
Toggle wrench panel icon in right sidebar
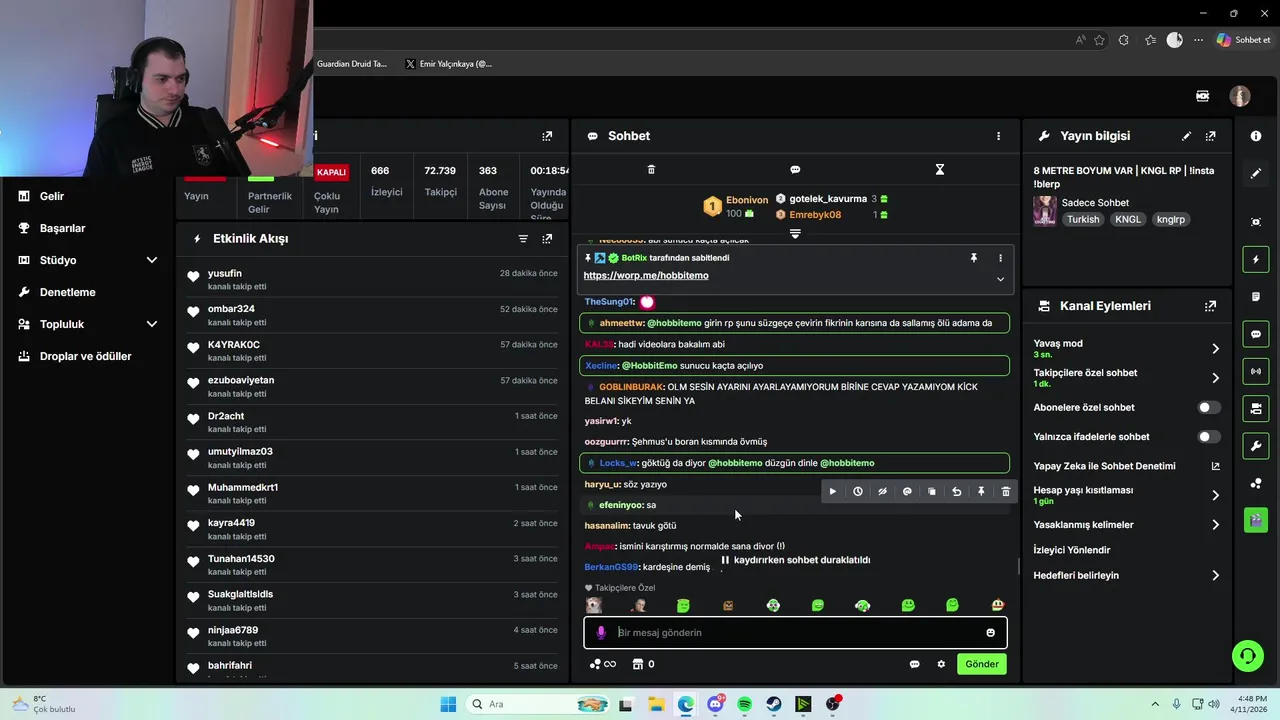click(x=1256, y=445)
